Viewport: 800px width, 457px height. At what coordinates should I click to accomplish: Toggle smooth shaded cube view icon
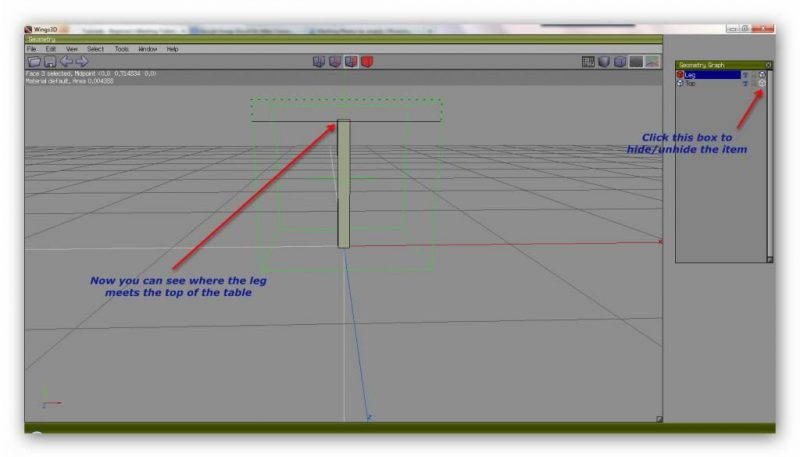pyautogui.click(x=620, y=62)
